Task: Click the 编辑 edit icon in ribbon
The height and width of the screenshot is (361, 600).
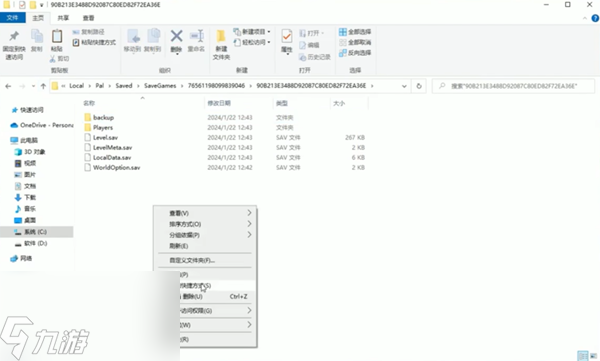Action: [303, 45]
